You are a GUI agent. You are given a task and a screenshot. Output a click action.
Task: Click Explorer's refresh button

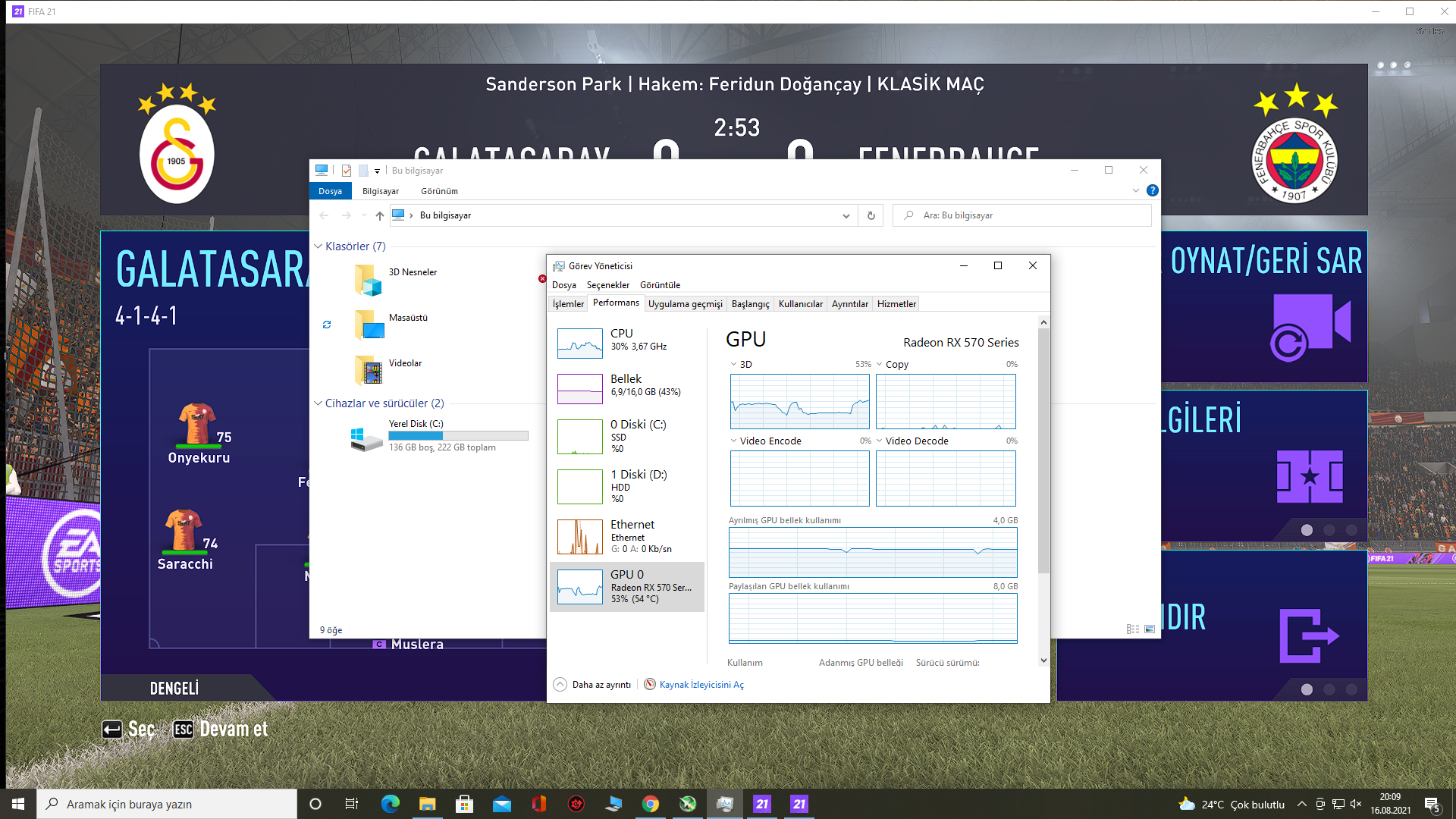tap(871, 215)
